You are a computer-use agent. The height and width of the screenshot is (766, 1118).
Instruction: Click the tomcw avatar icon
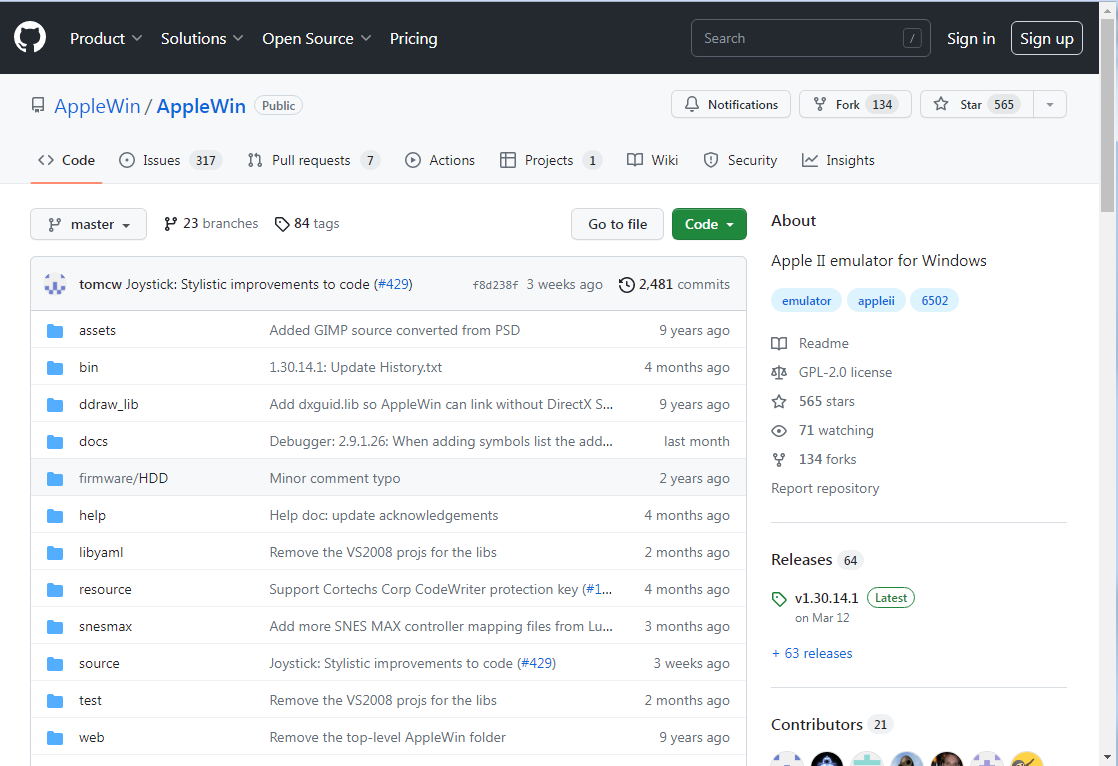(x=55, y=284)
